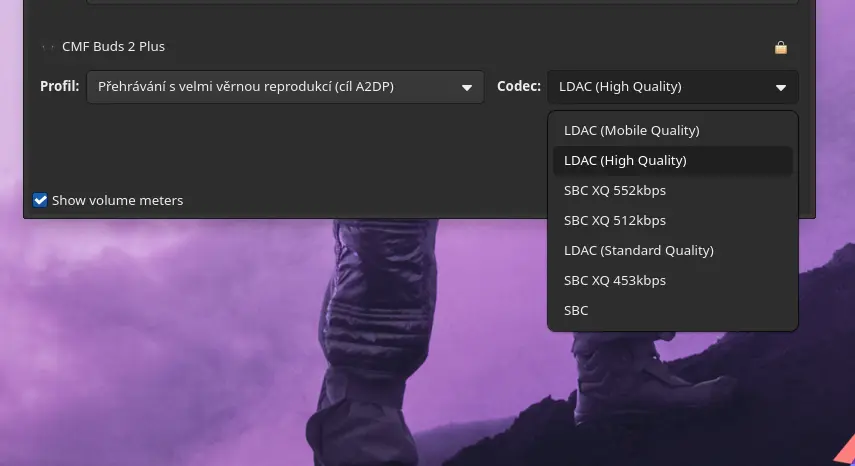Choose SBC XQ 453kbps codec
Screen dimensions: 855x466
(x=673, y=281)
